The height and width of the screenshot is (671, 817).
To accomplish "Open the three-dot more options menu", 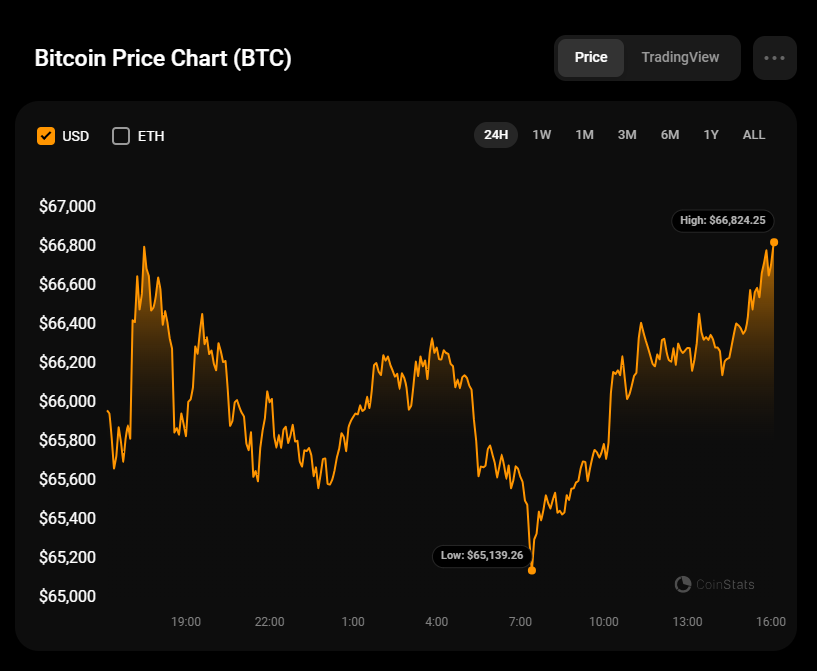I will point(774,58).
